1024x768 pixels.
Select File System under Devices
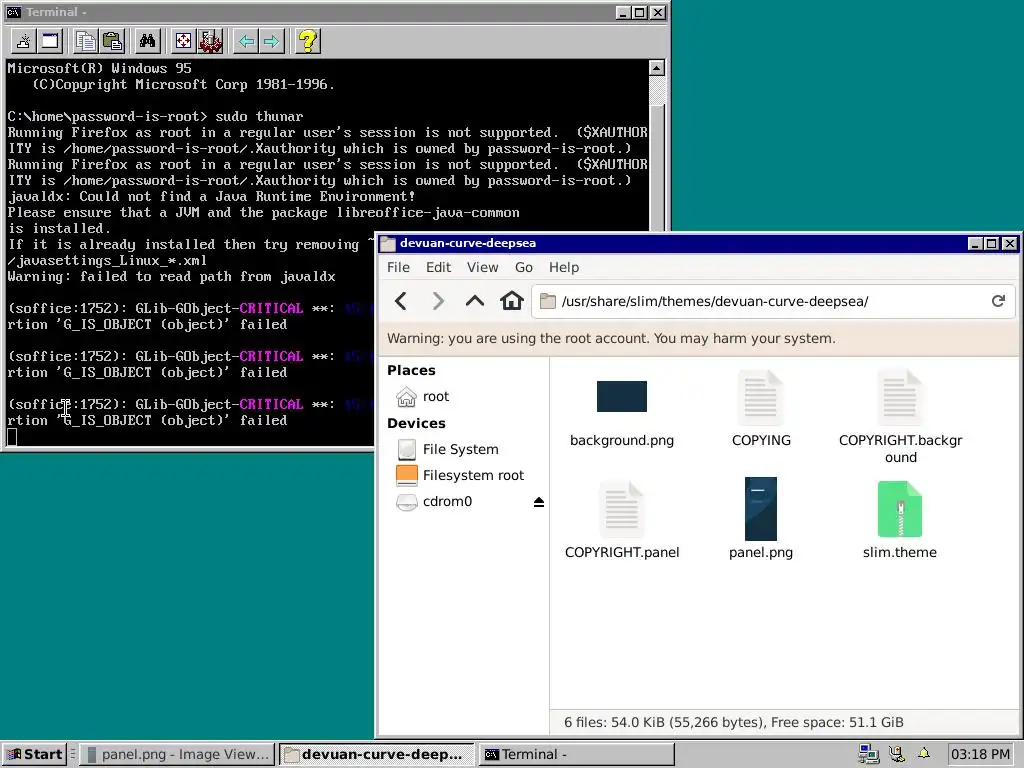464,449
